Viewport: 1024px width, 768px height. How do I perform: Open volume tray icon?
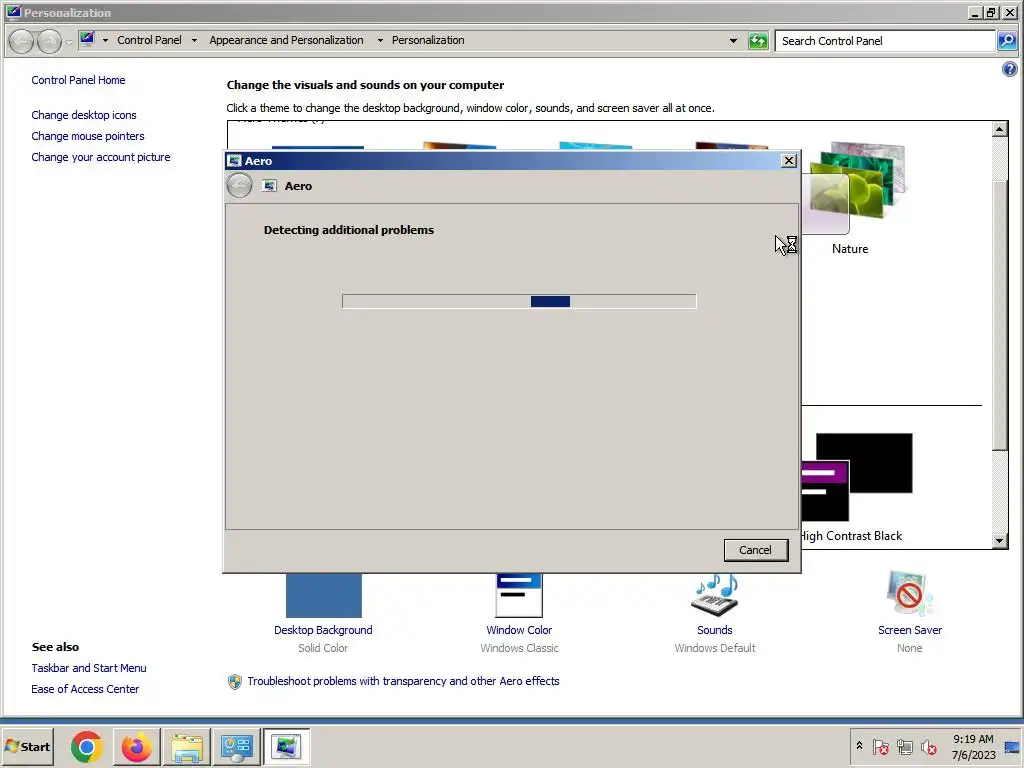pos(928,747)
